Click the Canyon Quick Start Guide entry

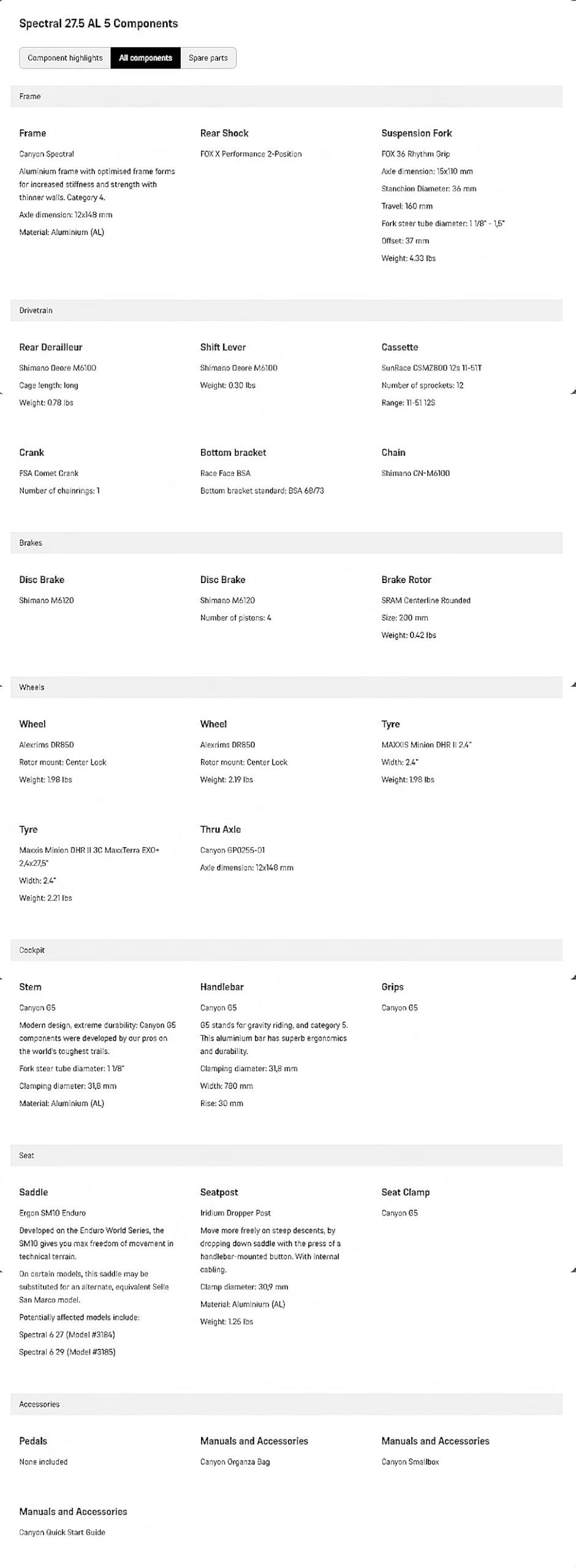pos(62,1532)
